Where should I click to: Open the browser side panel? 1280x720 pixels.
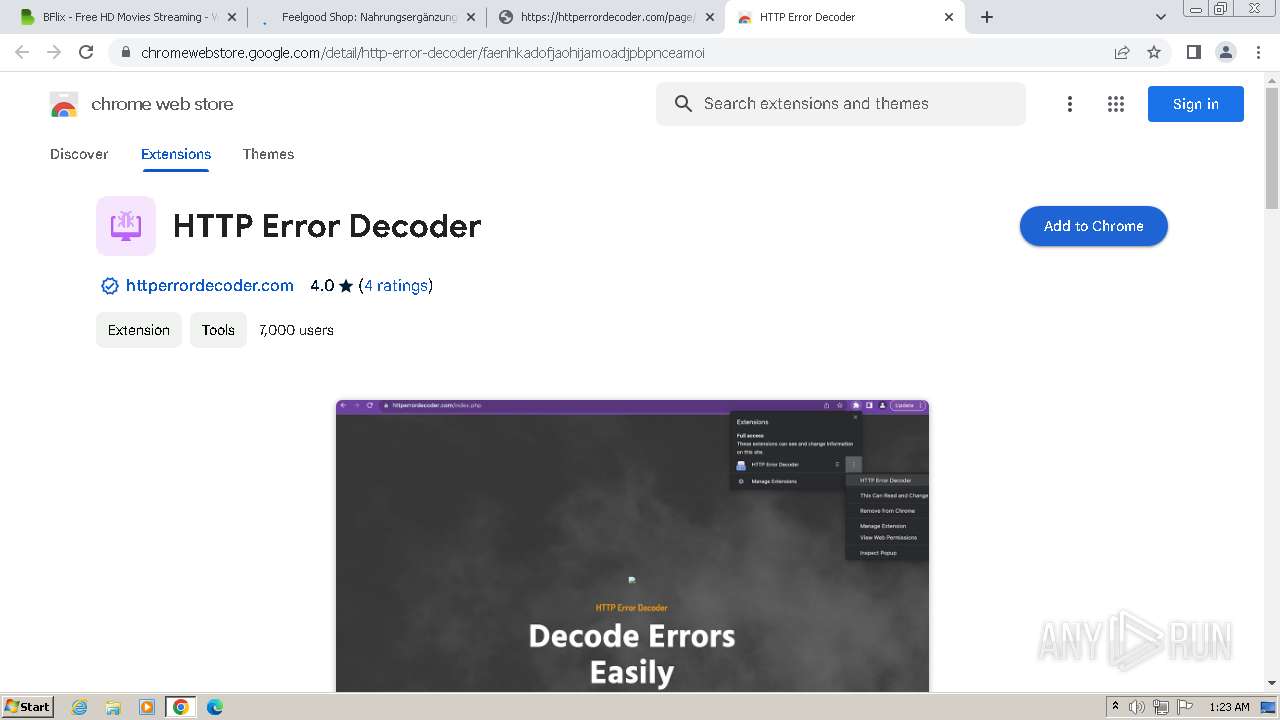[x=1194, y=52]
